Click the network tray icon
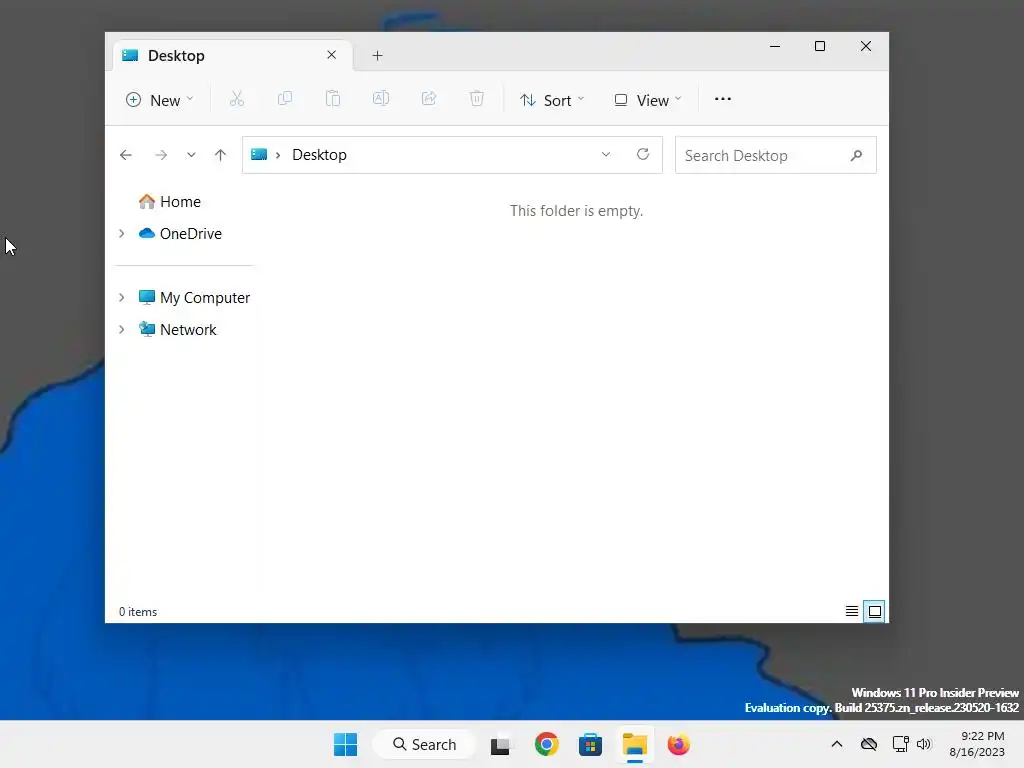1024x768 pixels. [901, 744]
